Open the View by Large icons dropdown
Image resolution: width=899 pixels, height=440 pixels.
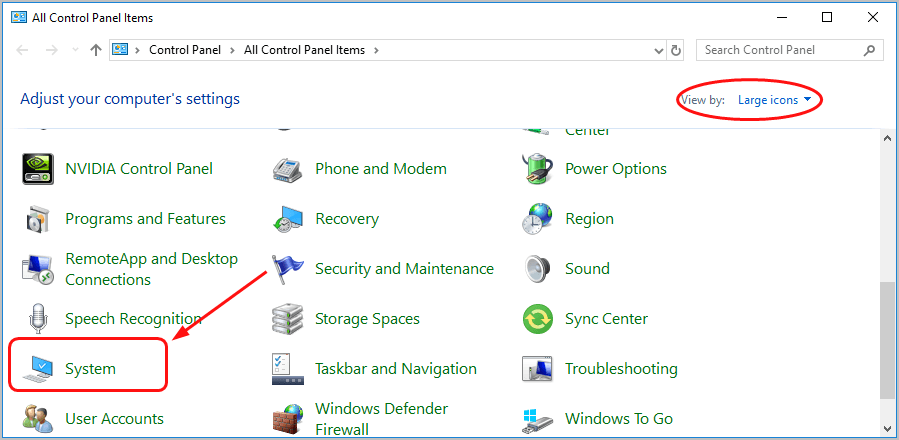point(775,100)
